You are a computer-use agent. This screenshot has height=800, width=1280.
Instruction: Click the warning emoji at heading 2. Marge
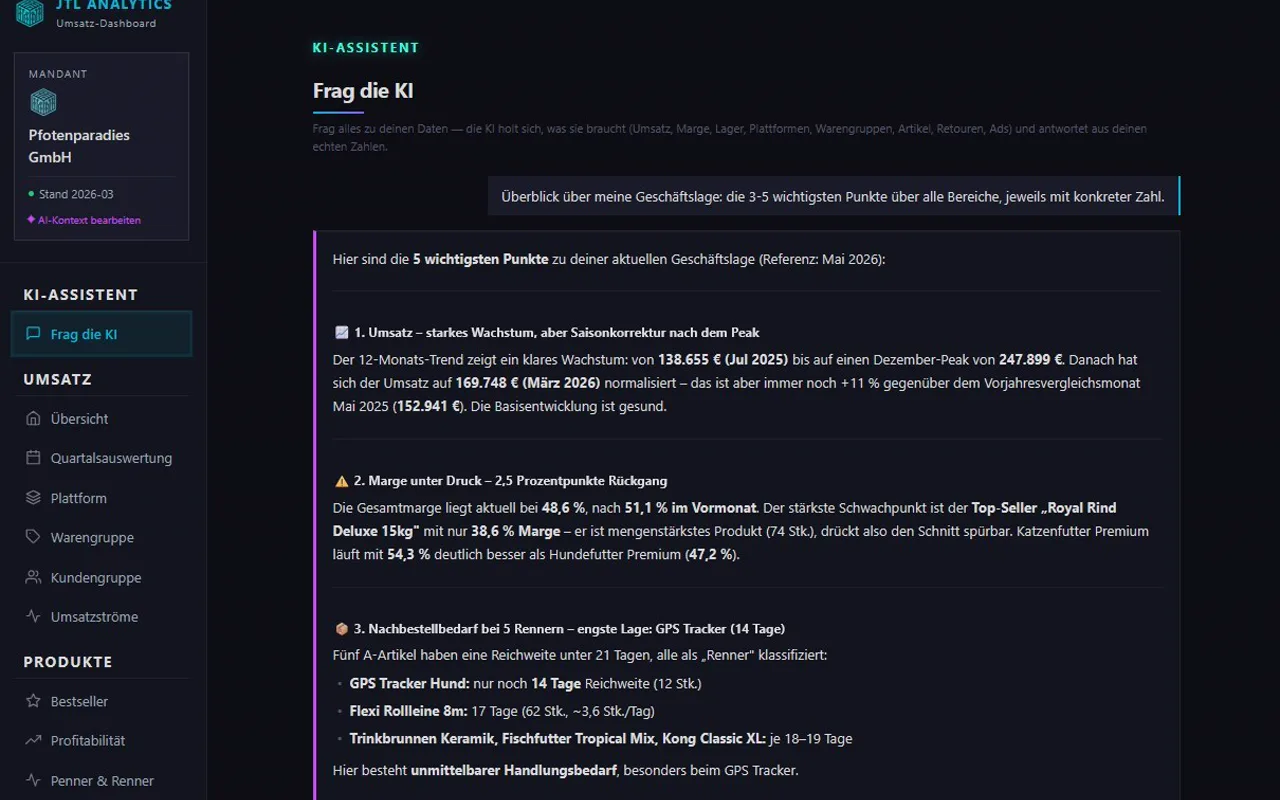341,481
